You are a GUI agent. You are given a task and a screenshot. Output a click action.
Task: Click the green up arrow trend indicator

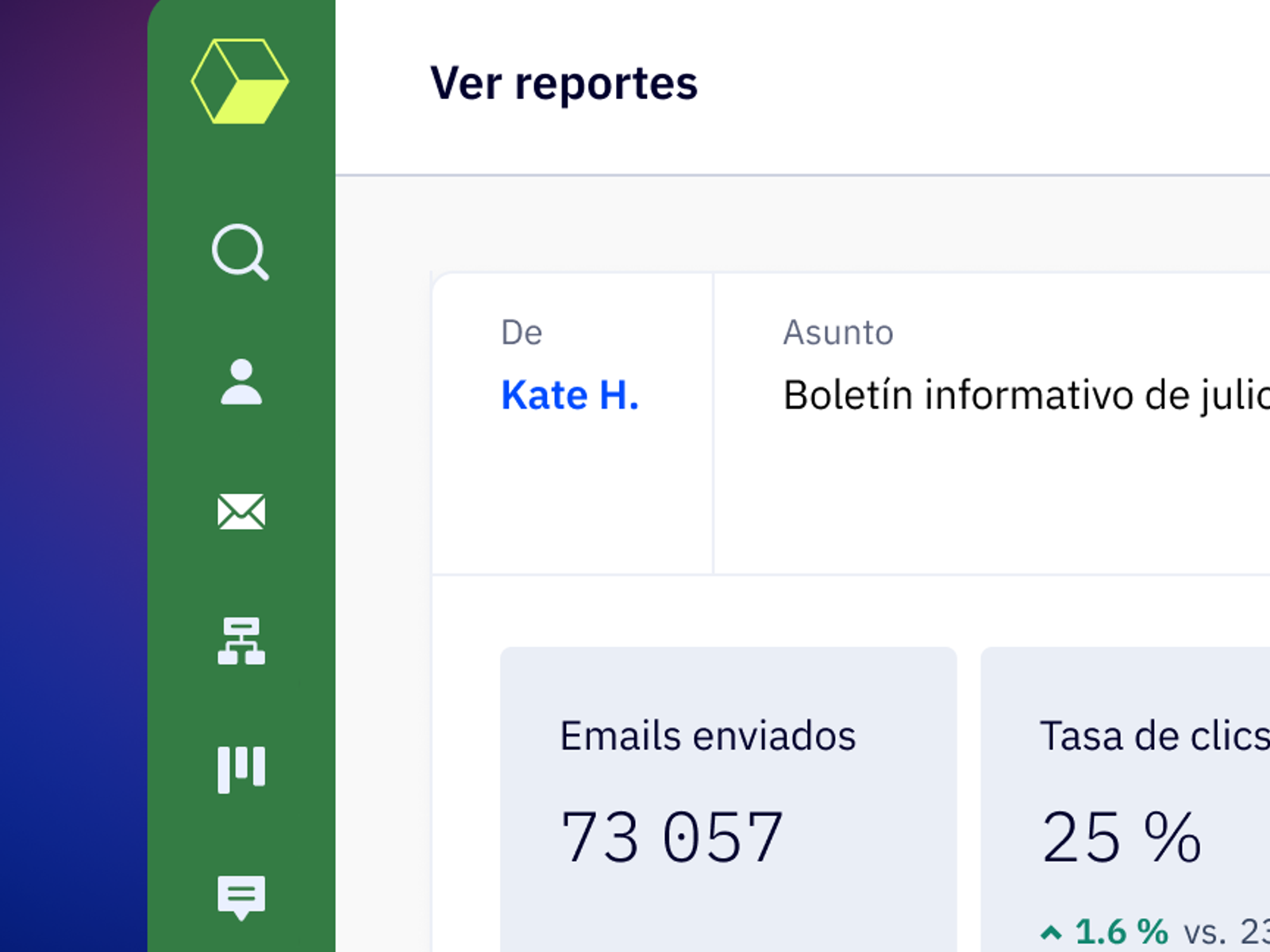point(1051,932)
